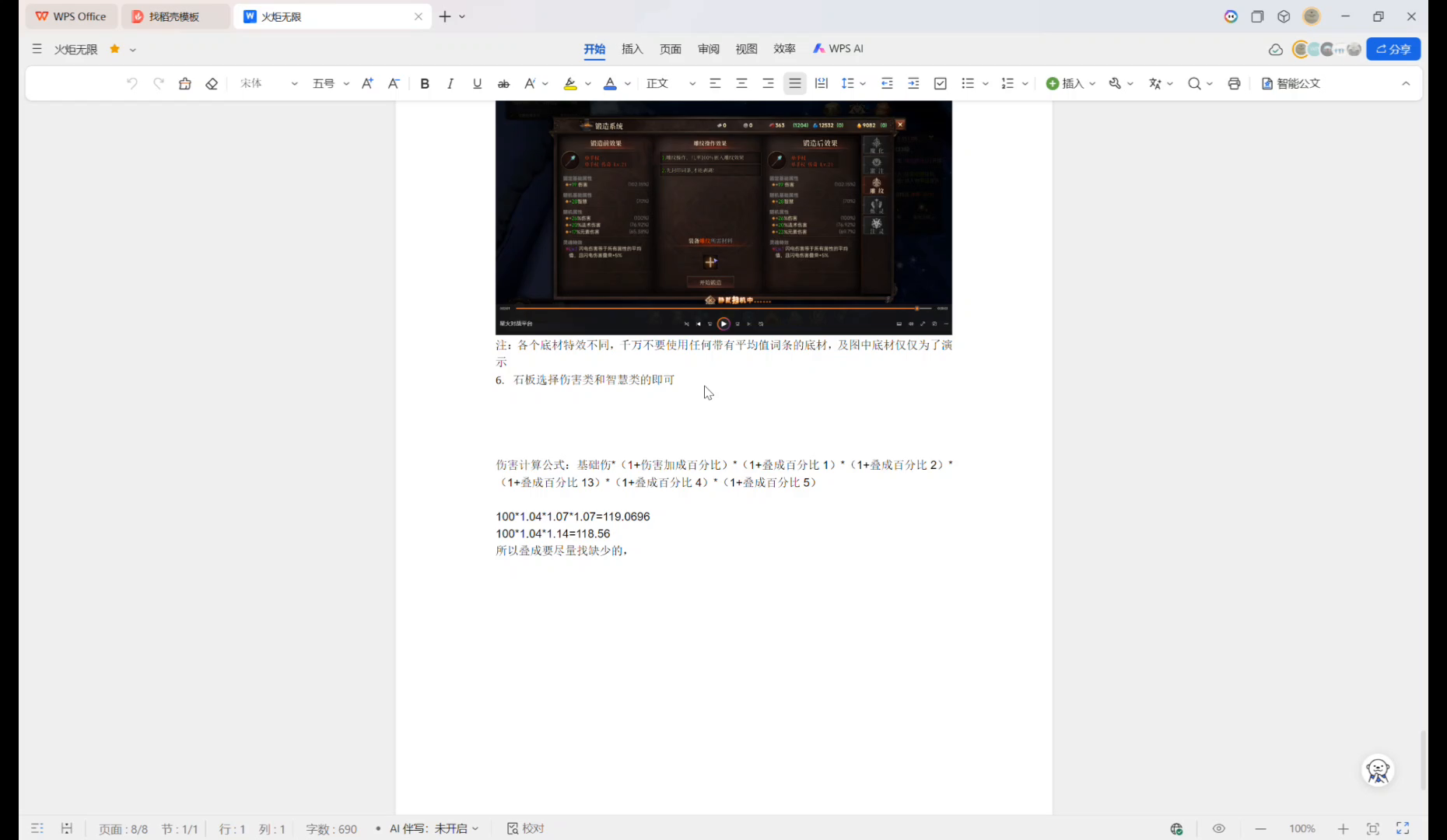Image resolution: width=1447 pixels, height=840 pixels.
Task: Click the eraser clear formatting icon
Action: coord(212,83)
